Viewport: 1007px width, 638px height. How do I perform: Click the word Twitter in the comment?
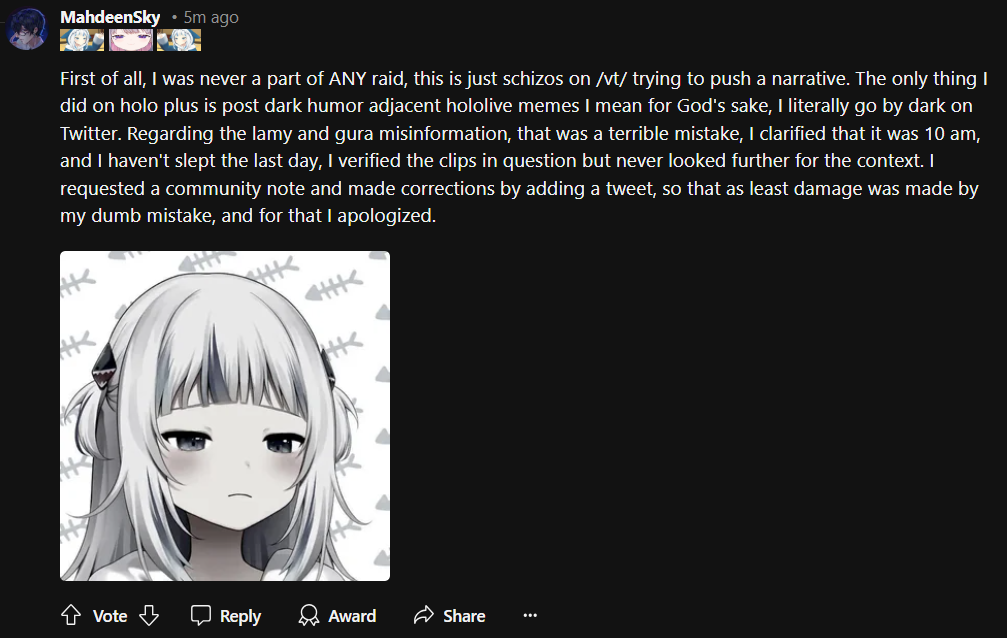point(91,134)
